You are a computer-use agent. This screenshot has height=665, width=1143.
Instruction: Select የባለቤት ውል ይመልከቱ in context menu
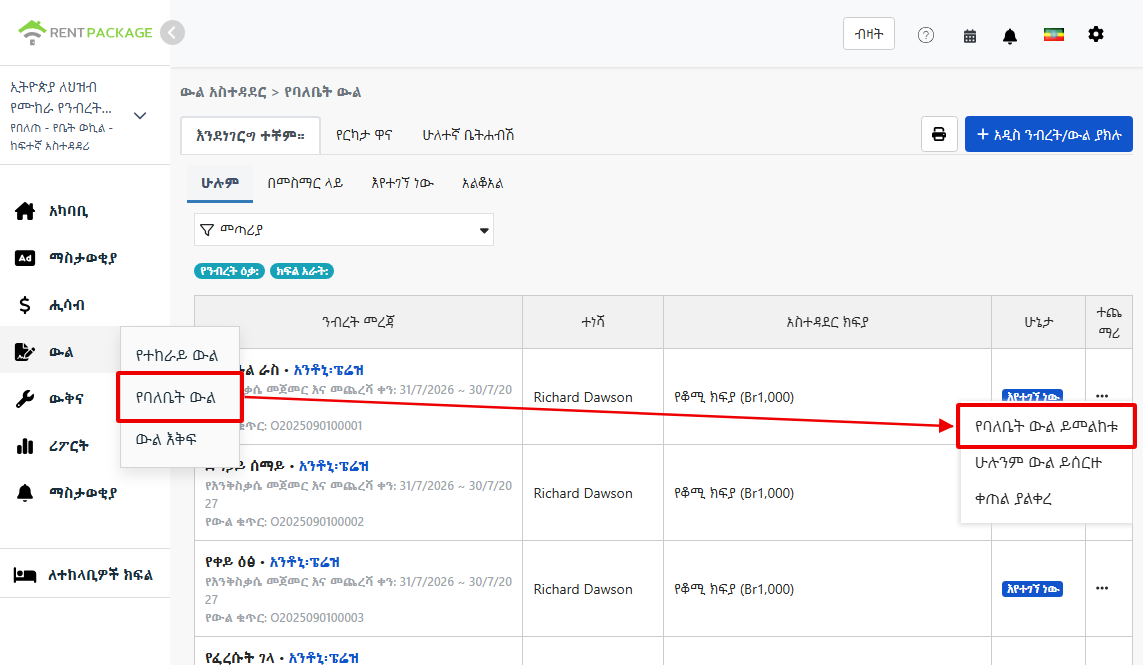[1046, 427]
